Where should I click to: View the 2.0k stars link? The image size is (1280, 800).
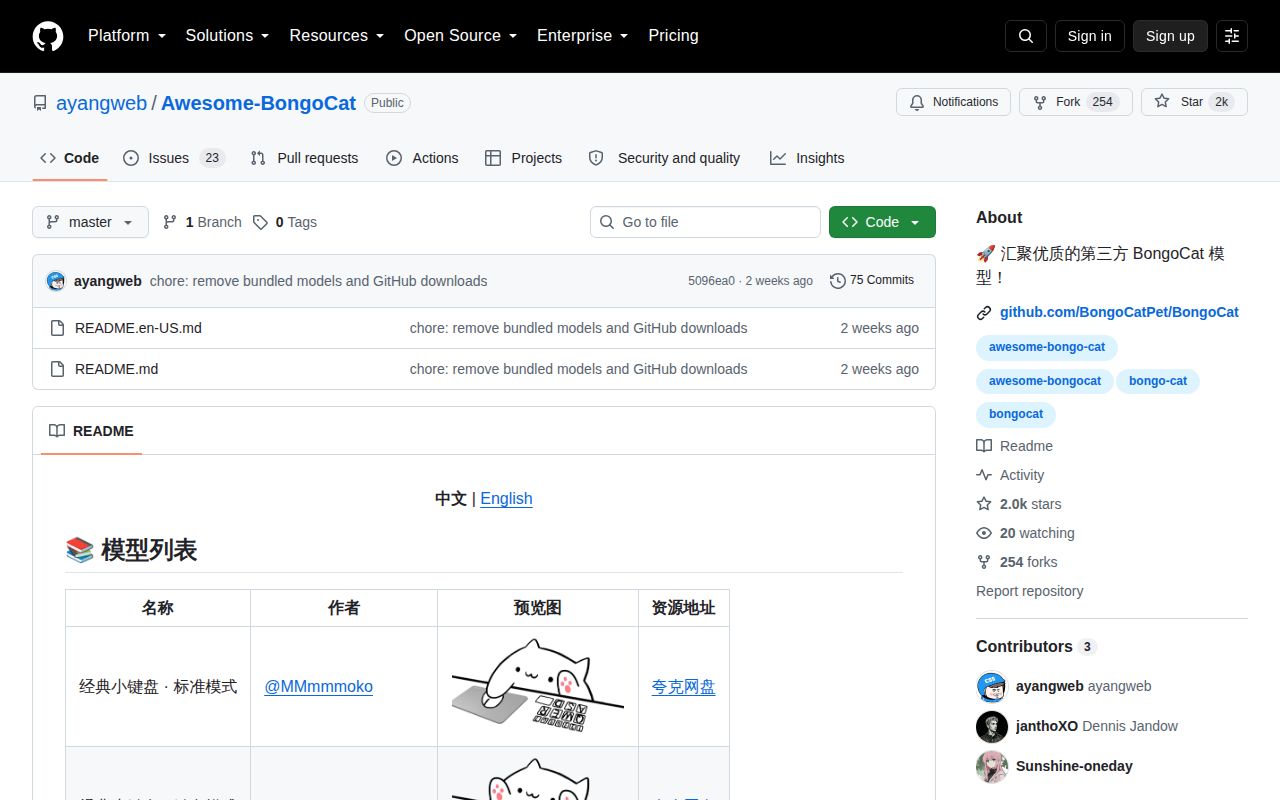click(x=1019, y=504)
